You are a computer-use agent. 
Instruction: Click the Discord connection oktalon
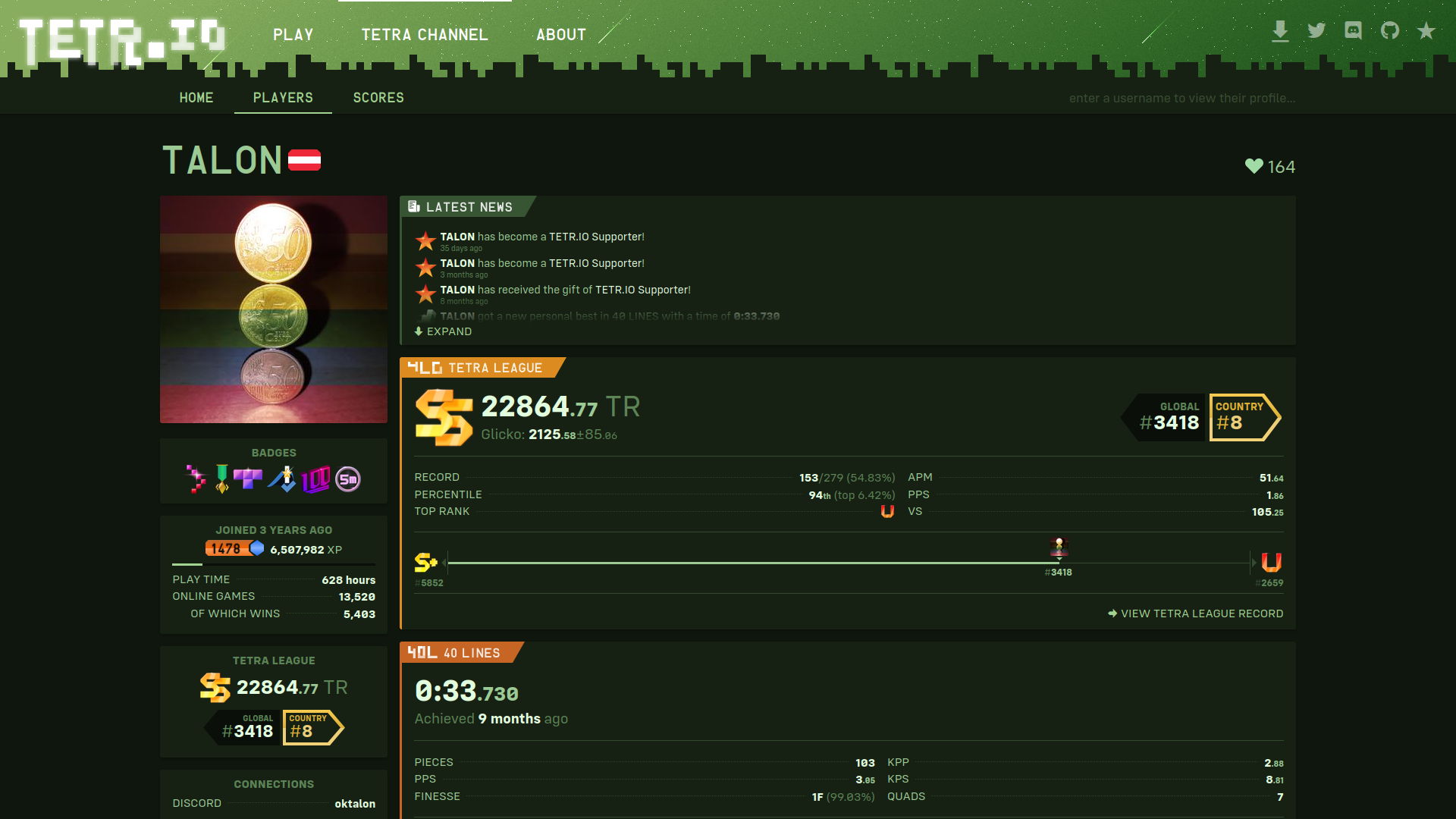(x=355, y=804)
